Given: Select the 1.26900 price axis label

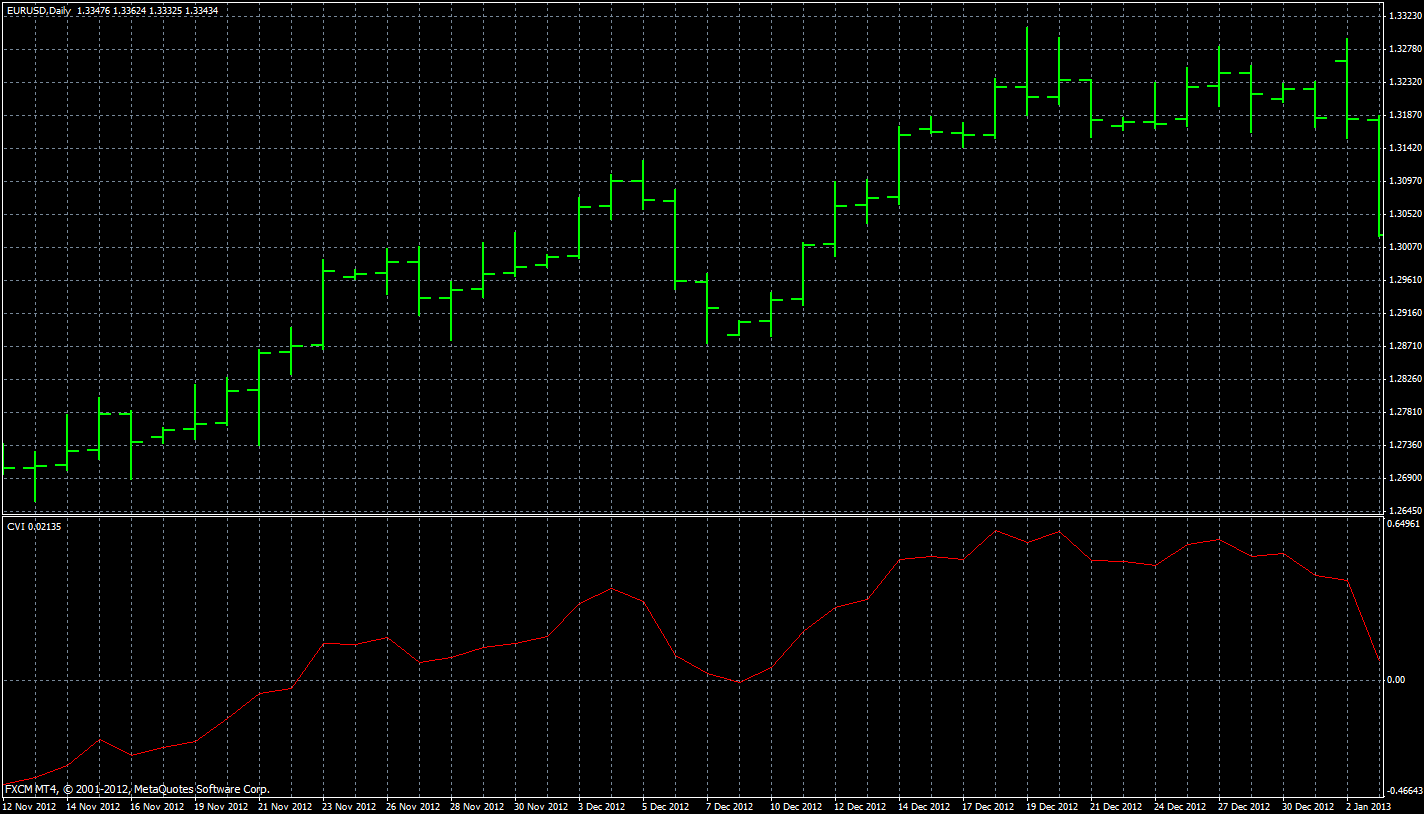Looking at the screenshot, I should click(x=1405, y=478).
